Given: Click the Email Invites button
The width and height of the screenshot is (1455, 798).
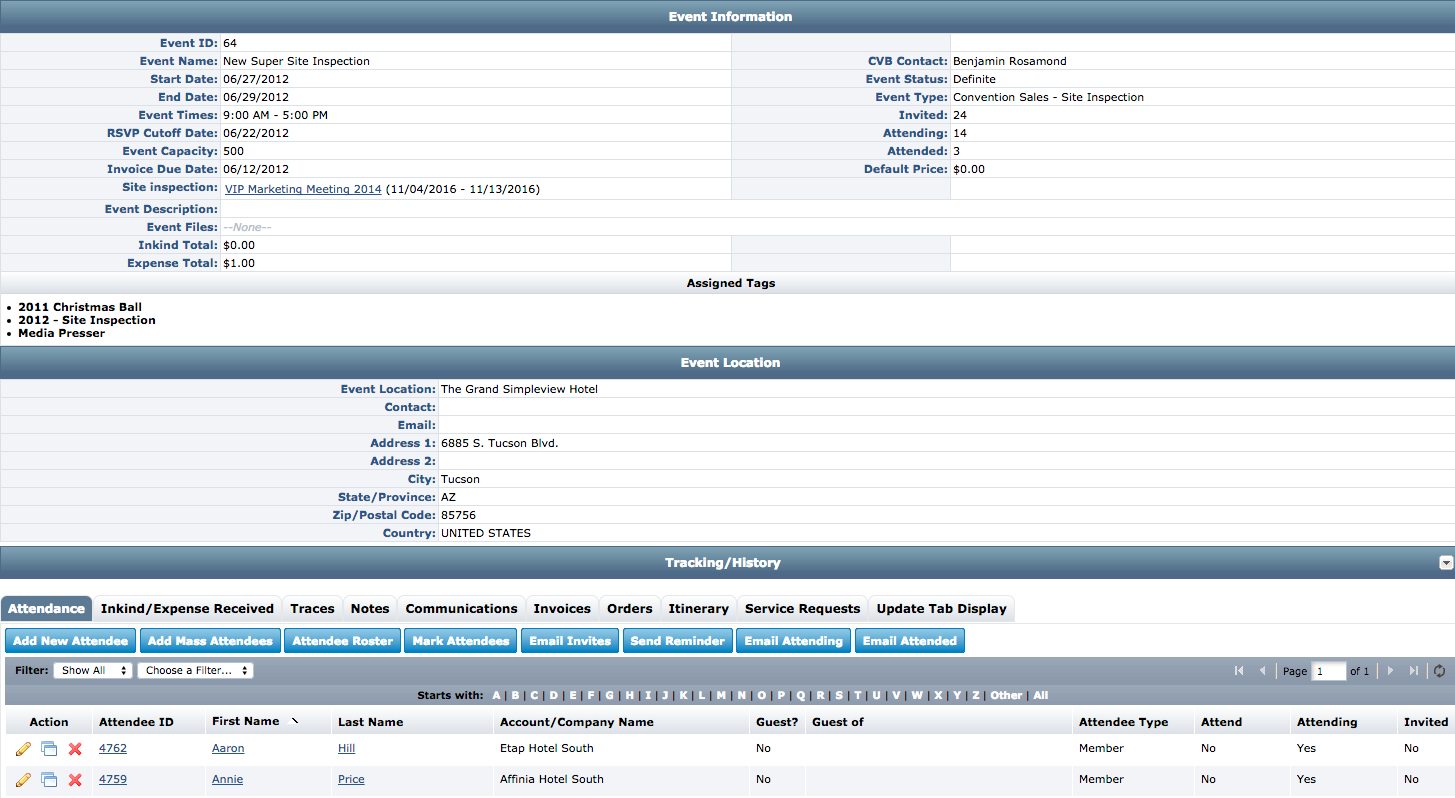Looking at the screenshot, I should [570, 641].
